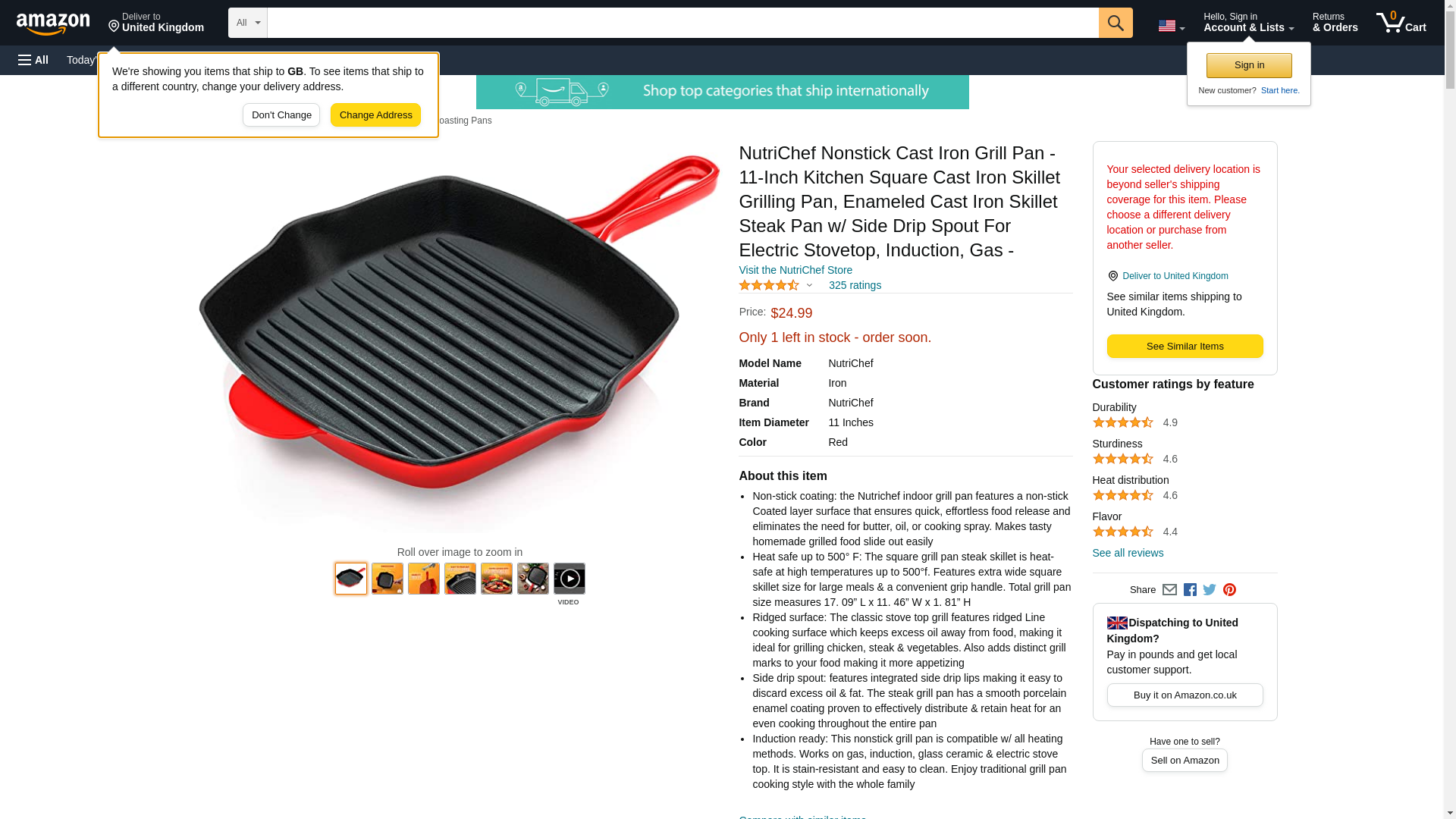Expand the search category All dropdown
Screen dimensions: 1456x819
pos(247,23)
